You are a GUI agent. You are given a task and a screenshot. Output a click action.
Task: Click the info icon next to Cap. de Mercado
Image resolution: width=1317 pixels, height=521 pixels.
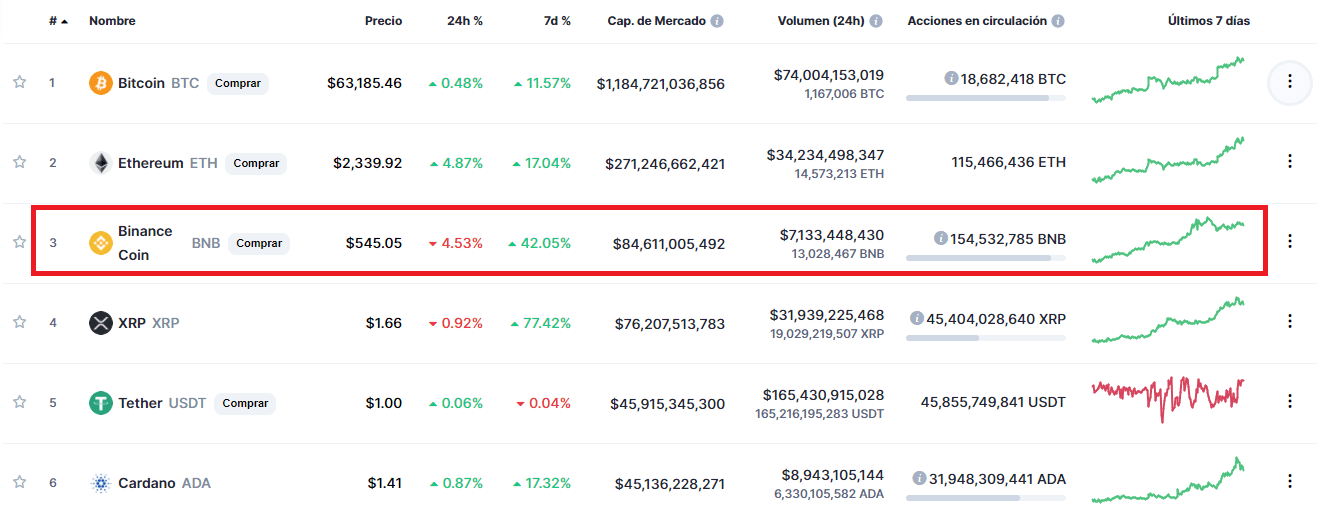pos(717,21)
